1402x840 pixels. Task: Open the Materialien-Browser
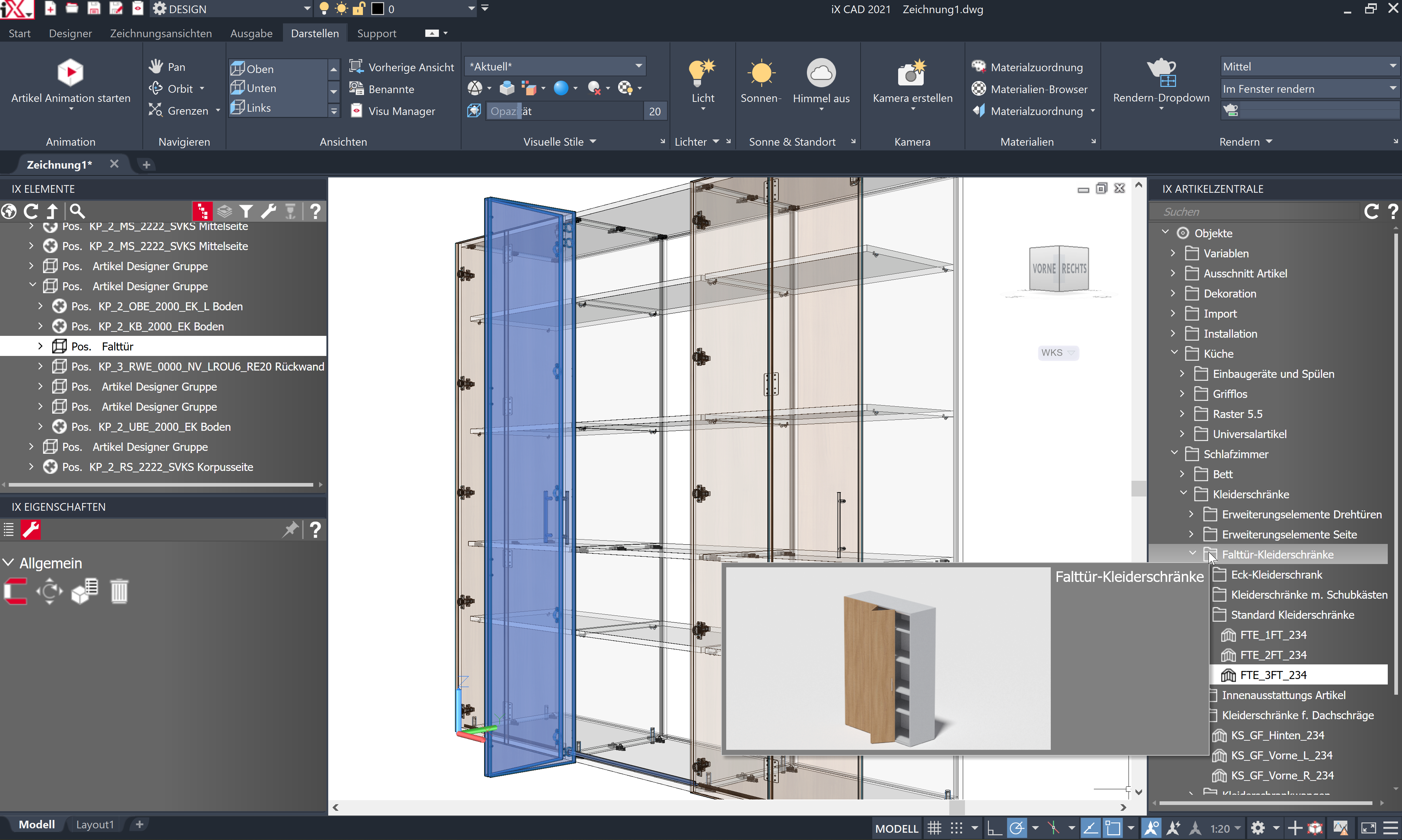click(x=1029, y=89)
